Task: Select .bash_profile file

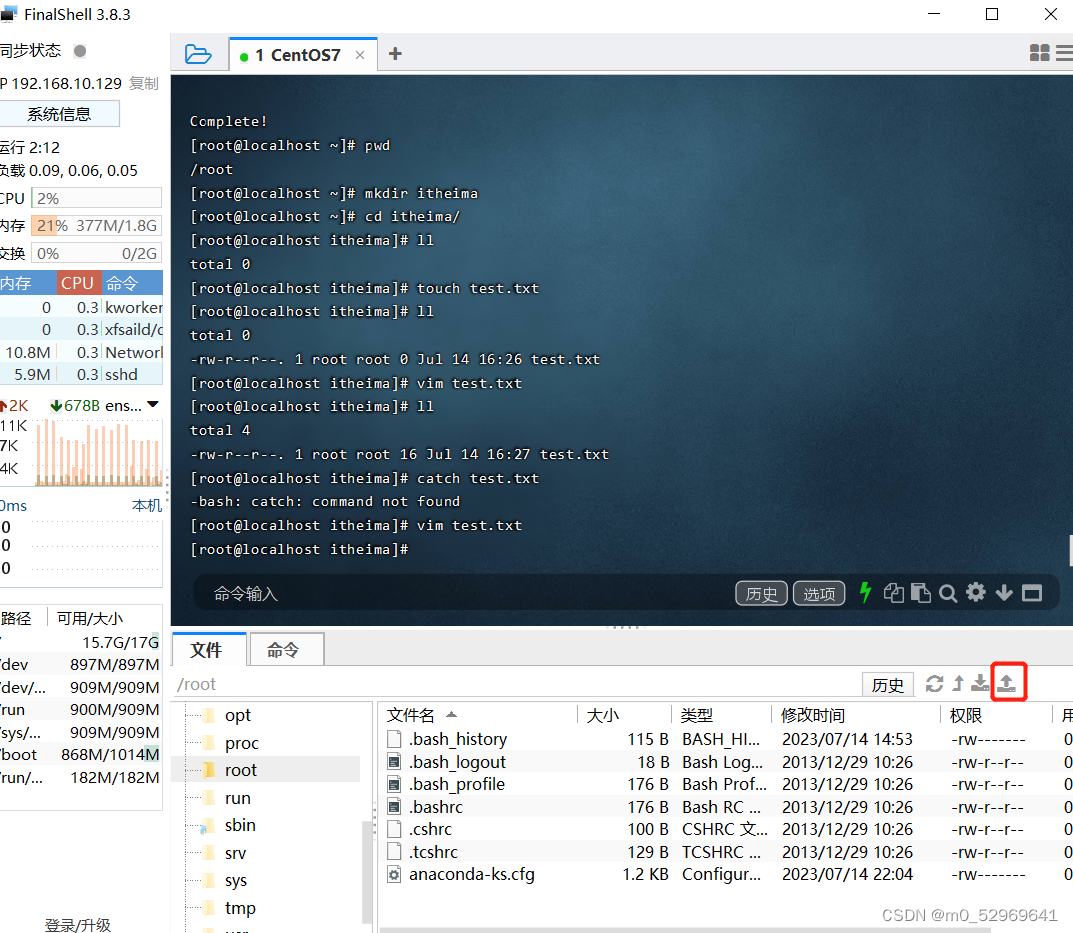Action: coord(456,784)
